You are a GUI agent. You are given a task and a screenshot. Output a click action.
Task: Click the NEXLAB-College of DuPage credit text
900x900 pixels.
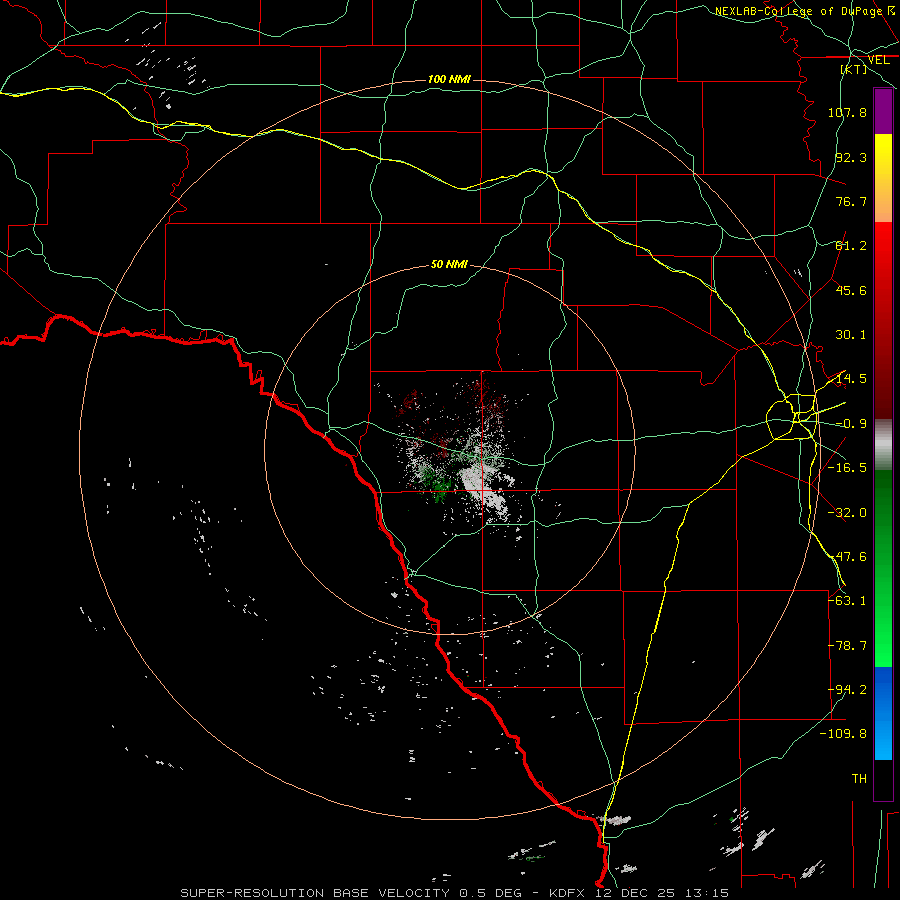coord(805,11)
